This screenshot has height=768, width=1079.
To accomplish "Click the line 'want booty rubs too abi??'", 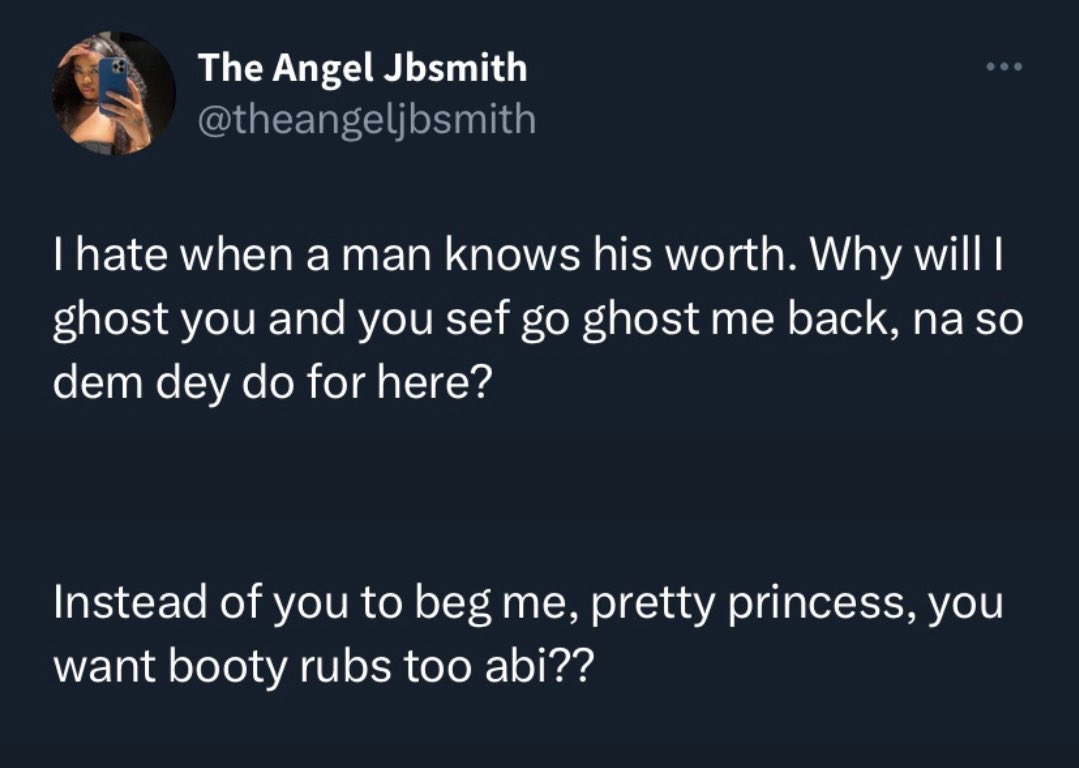I will pyautogui.click(x=322, y=667).
